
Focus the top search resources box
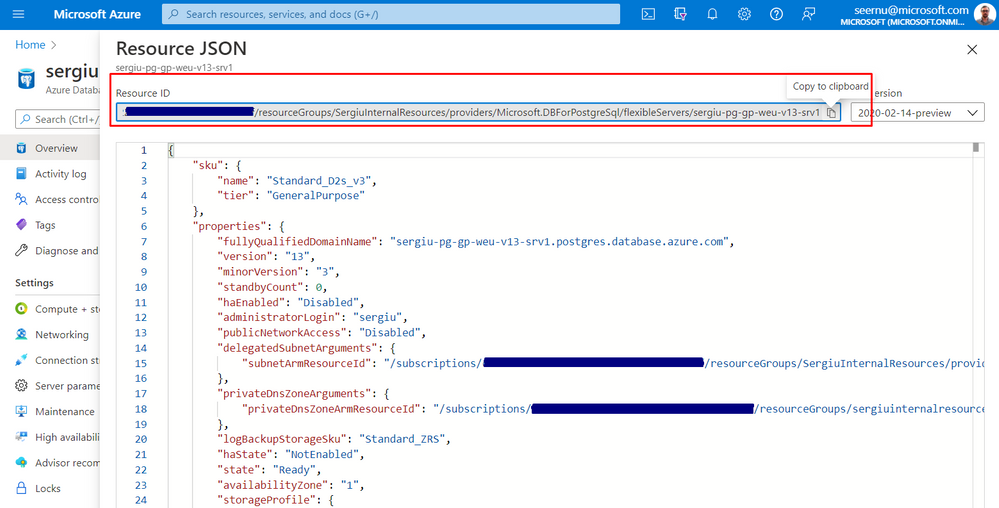click(x=391, y=14)
